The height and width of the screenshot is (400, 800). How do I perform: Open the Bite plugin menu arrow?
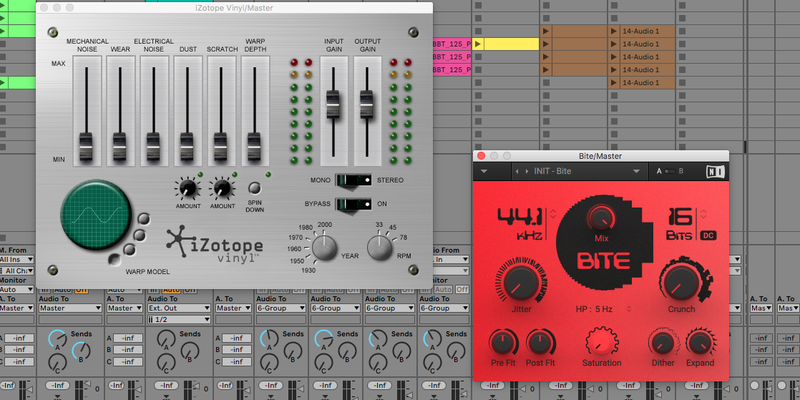click(x=484, y=171)
